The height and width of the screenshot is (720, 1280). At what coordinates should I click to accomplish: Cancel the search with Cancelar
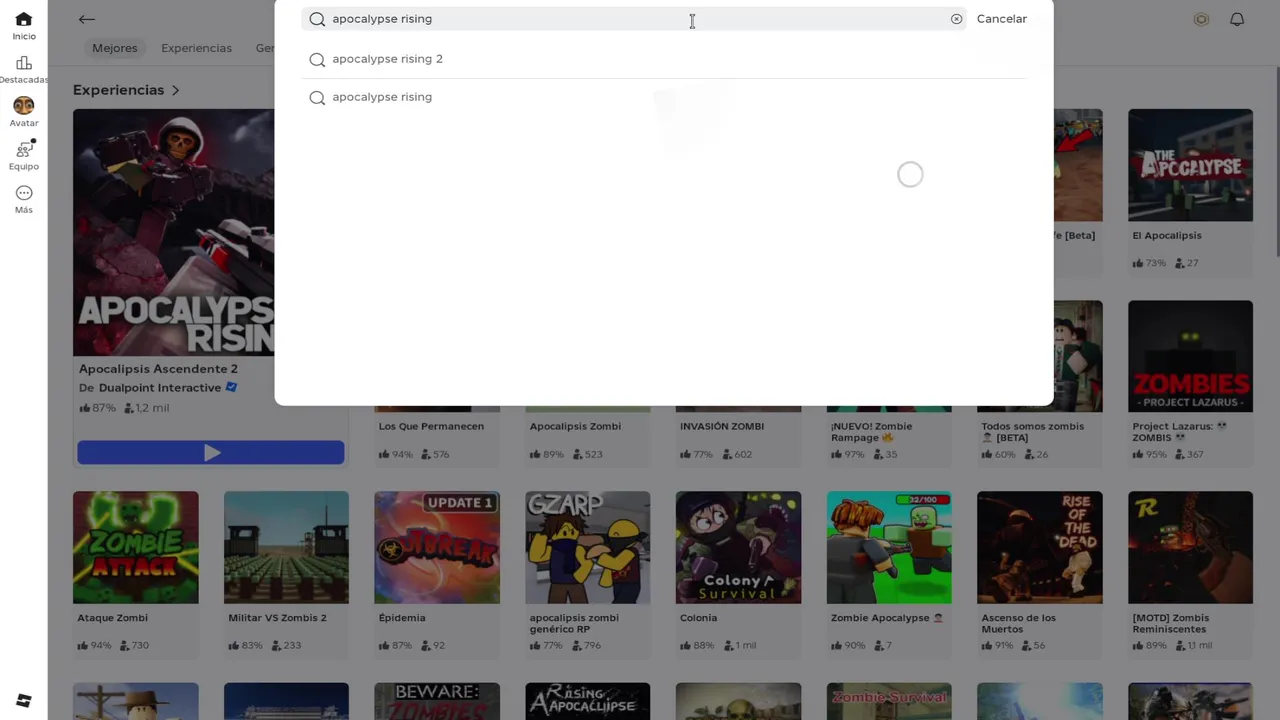(x=1001, y=19)
